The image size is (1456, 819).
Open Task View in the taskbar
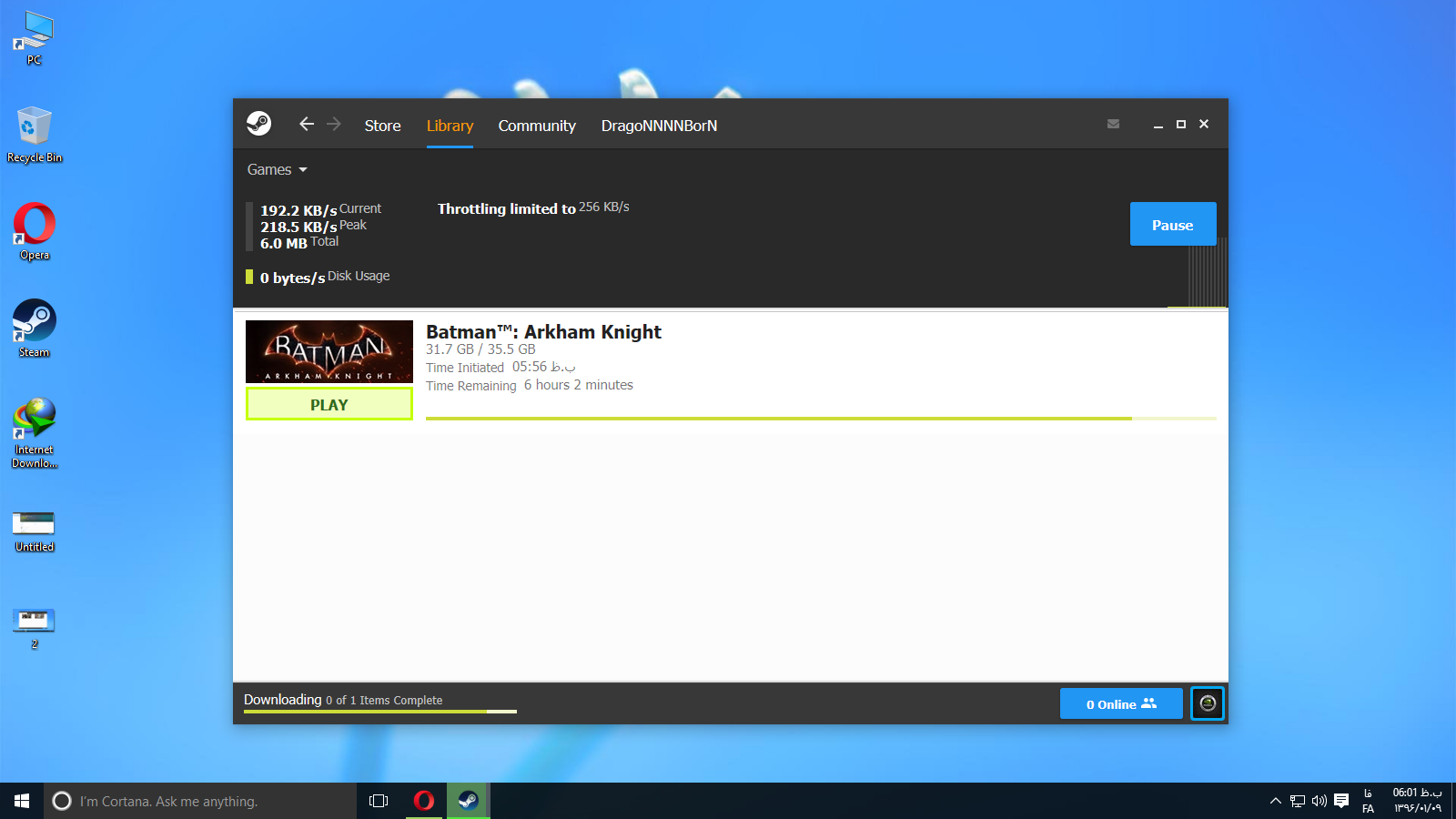pos(379,801)
